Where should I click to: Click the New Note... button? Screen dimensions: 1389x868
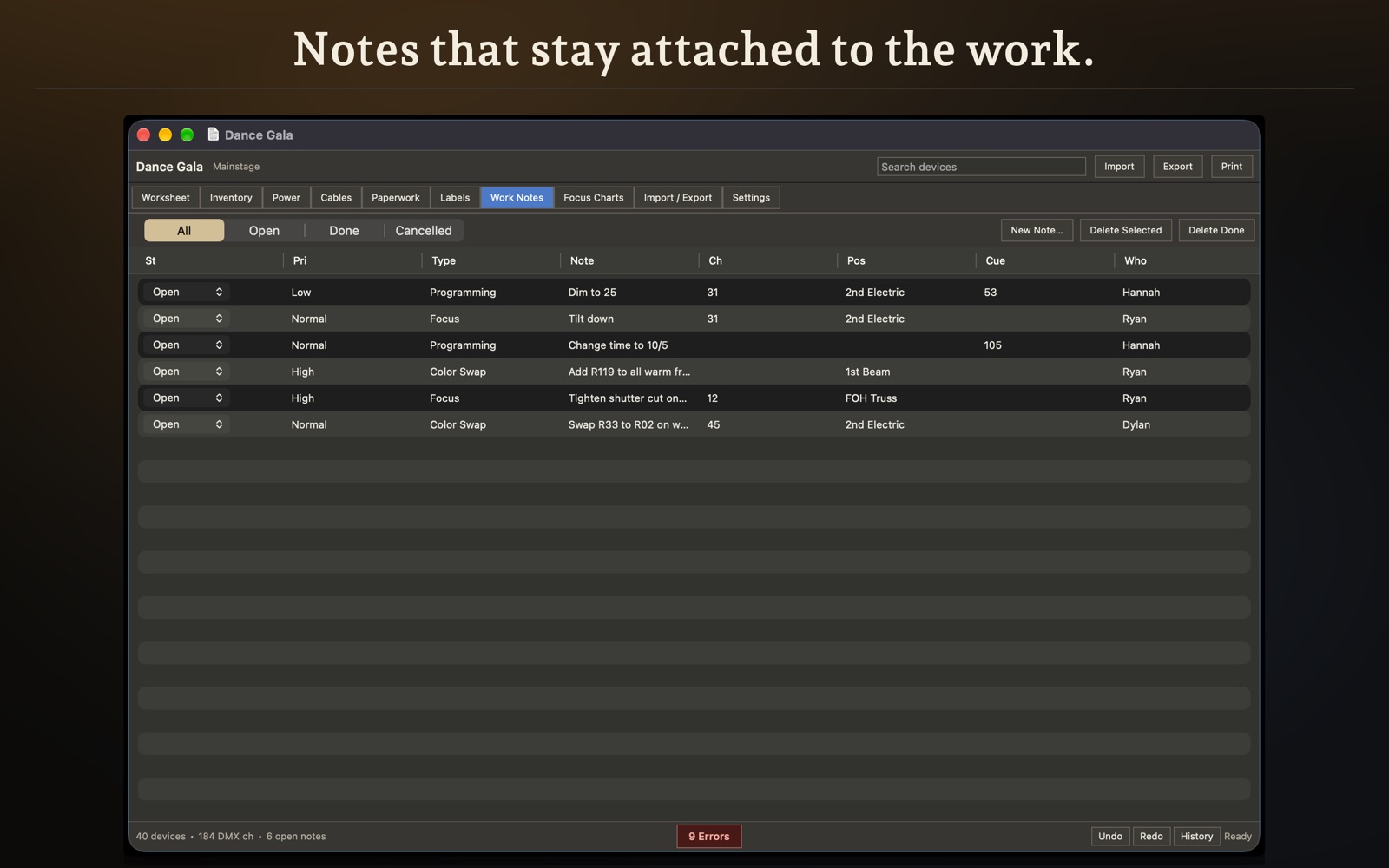point(1037,230)
